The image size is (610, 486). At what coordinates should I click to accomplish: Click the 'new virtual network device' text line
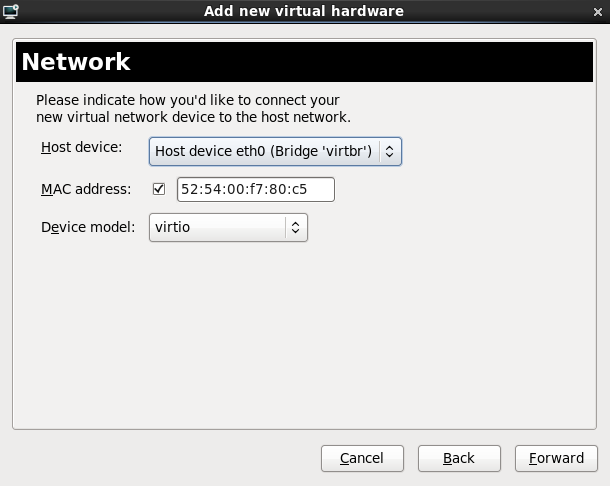(192, 117)
